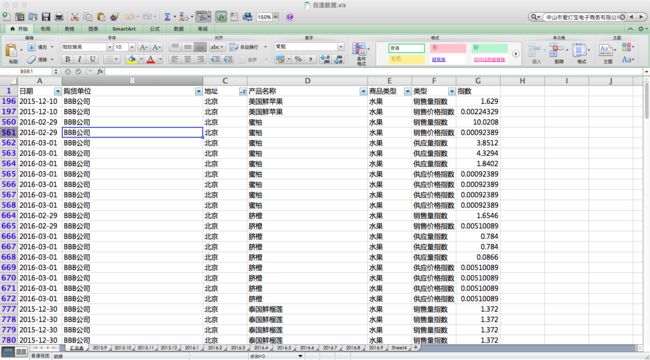Go to next search result arrow

click(x=642, y=17)
